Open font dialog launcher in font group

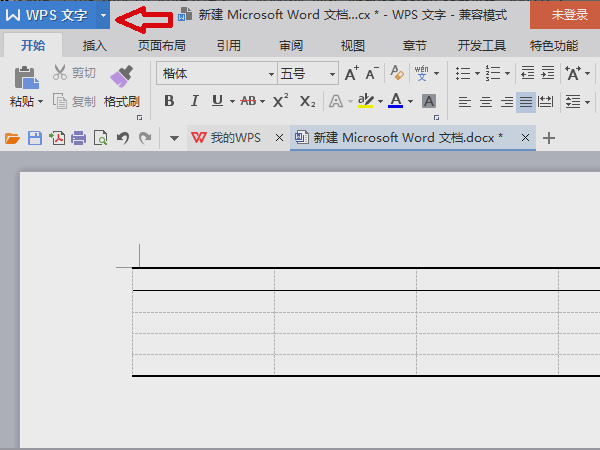(x=437, y=117)
